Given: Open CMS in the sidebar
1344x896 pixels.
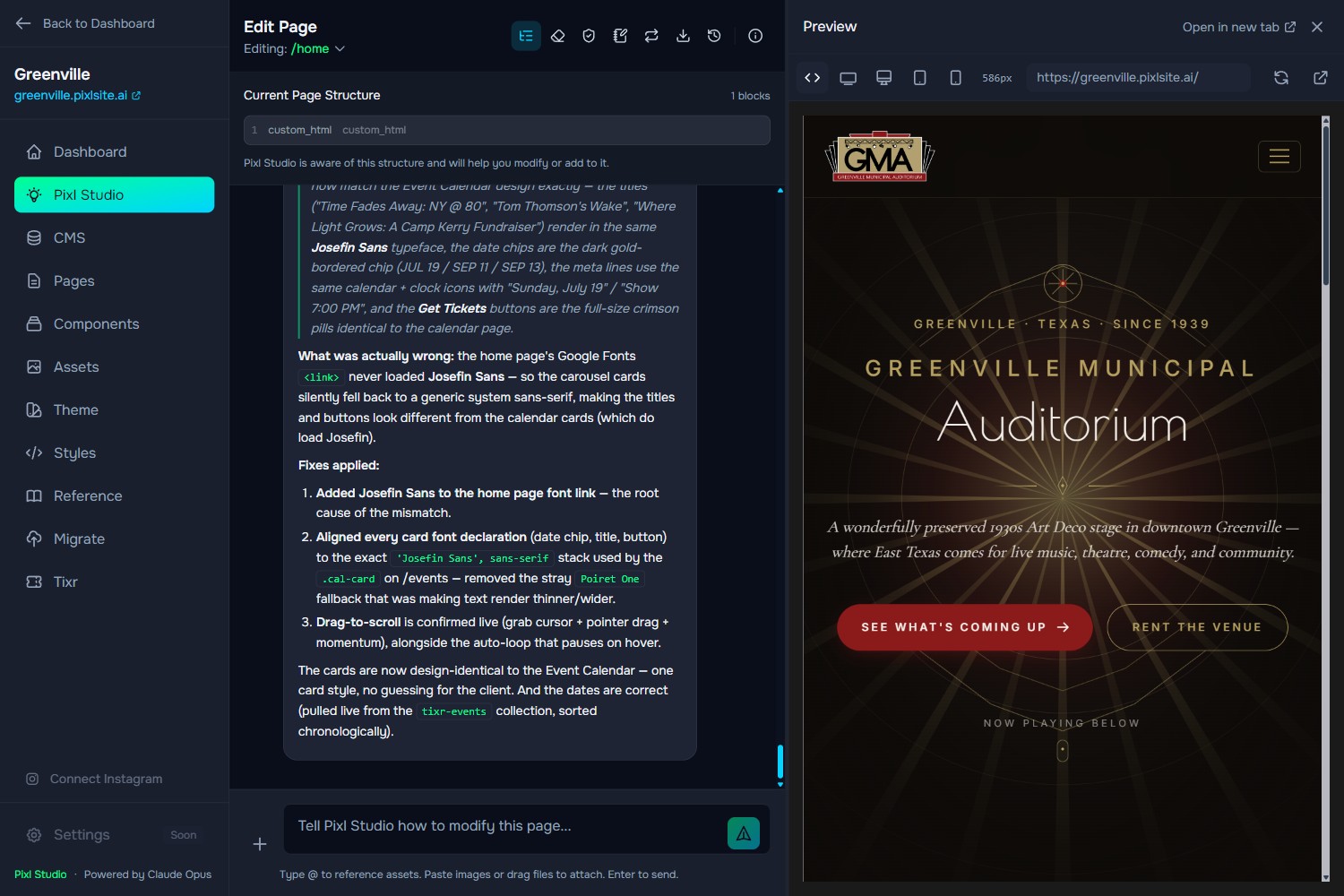Looking at the screenshot, I should tap(115, 237).
